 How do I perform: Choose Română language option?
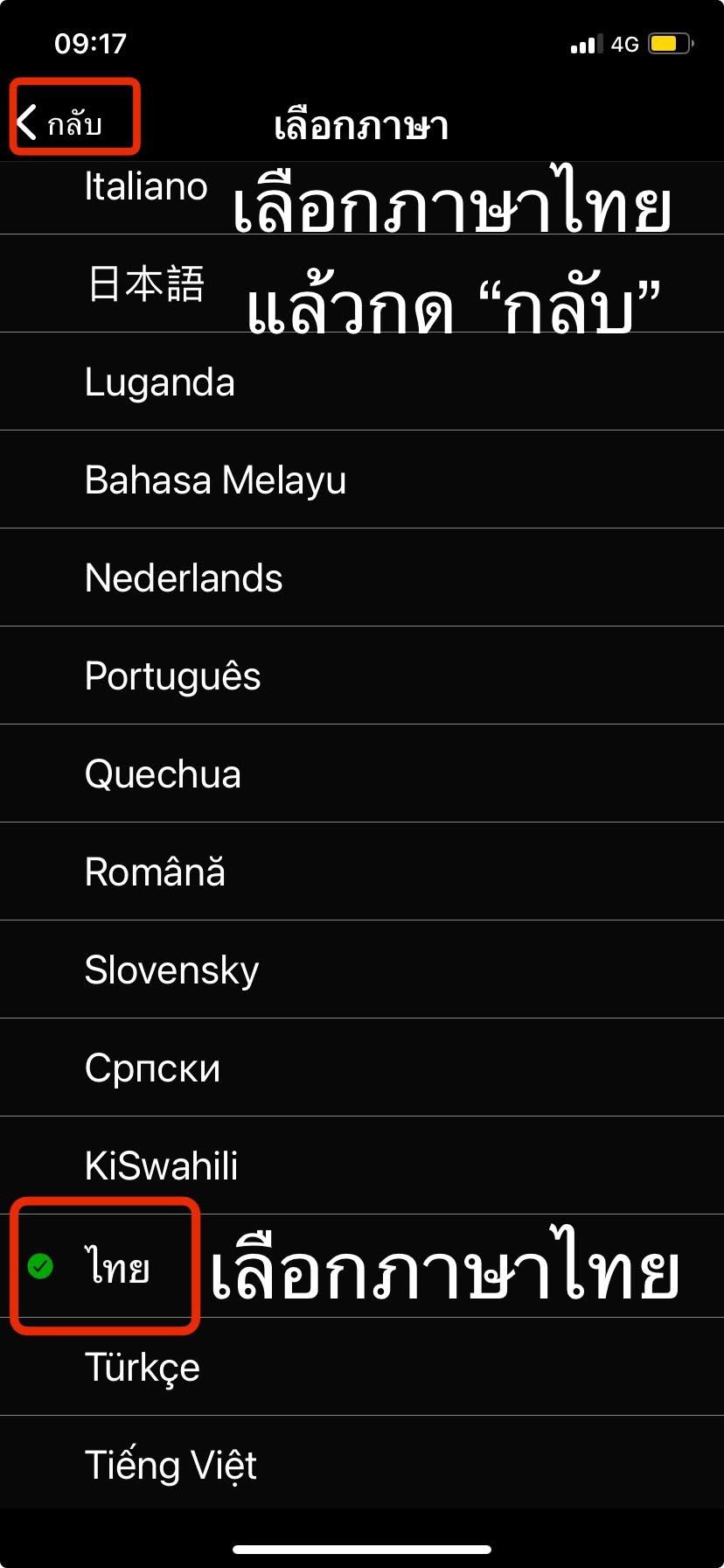pyautogui.click(x=362, y=871)
